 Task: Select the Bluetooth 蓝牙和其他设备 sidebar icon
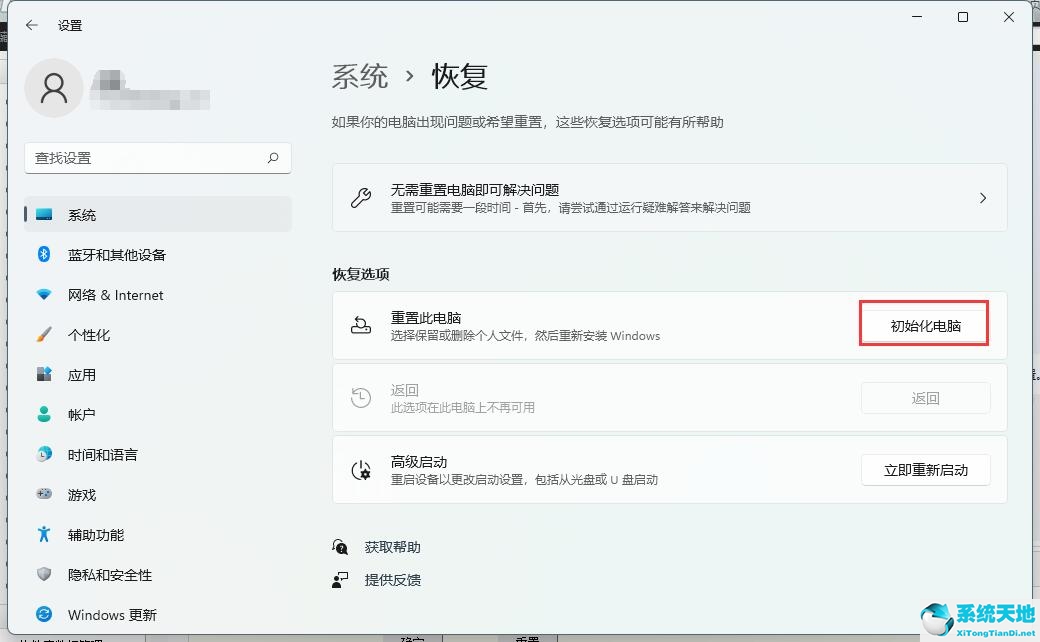(x=43, y=254)
